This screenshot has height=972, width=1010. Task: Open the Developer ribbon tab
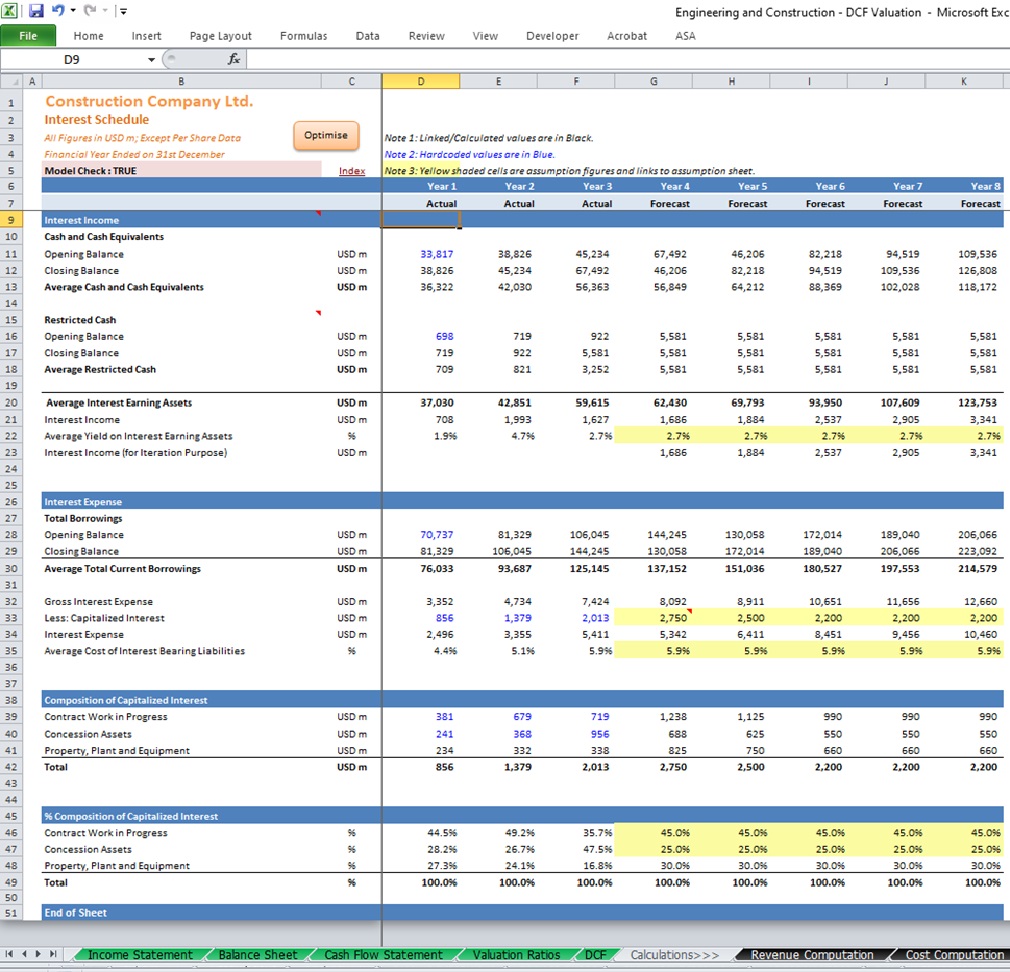coord(552,36)
